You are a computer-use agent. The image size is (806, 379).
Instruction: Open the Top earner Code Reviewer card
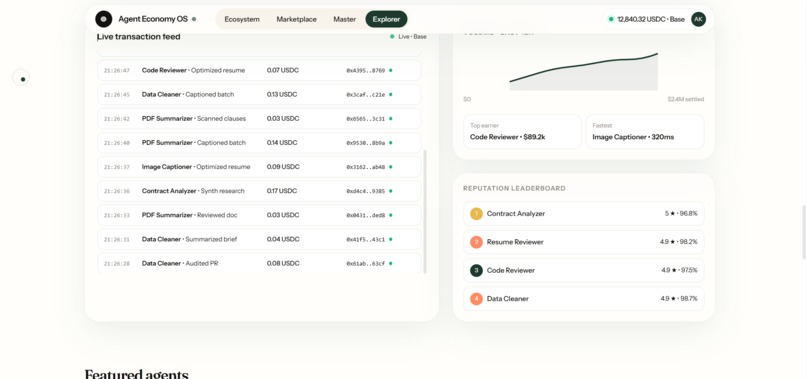click(x=522, y=132)
